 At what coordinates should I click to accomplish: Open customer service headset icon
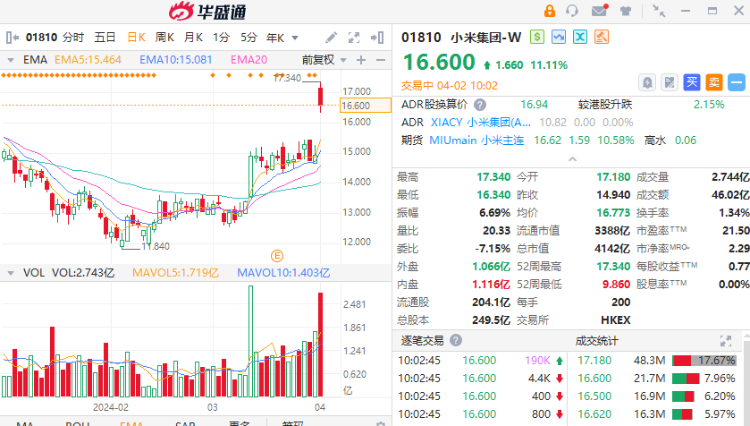point(572,11)
